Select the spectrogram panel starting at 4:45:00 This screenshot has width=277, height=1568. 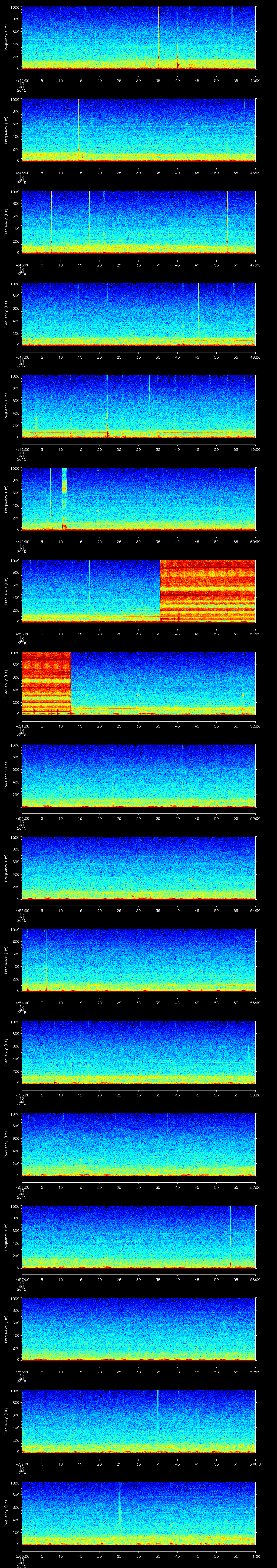(138, 130)
